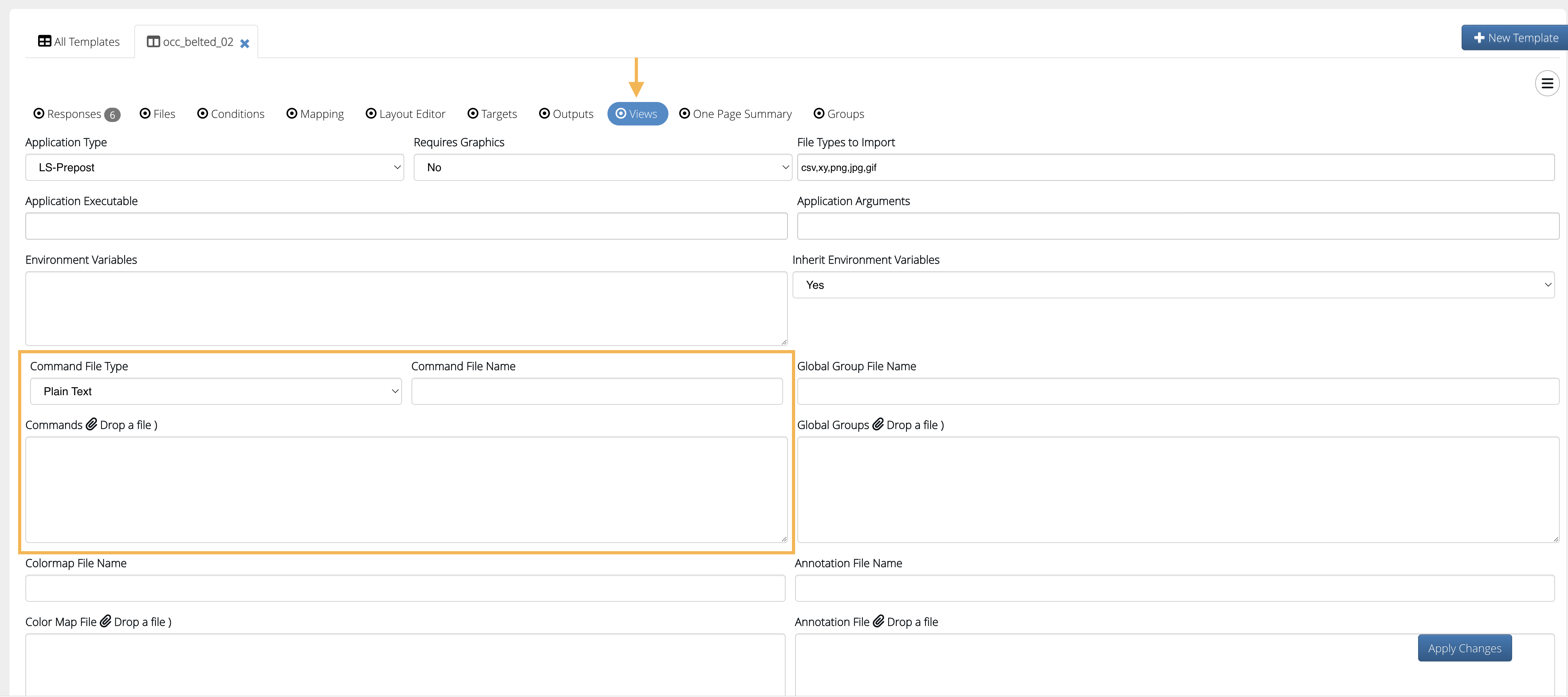Click the Application Arguments field
Image resolution: width=1568 pixels, height=697 pixels.
[x=1178, y=226]
